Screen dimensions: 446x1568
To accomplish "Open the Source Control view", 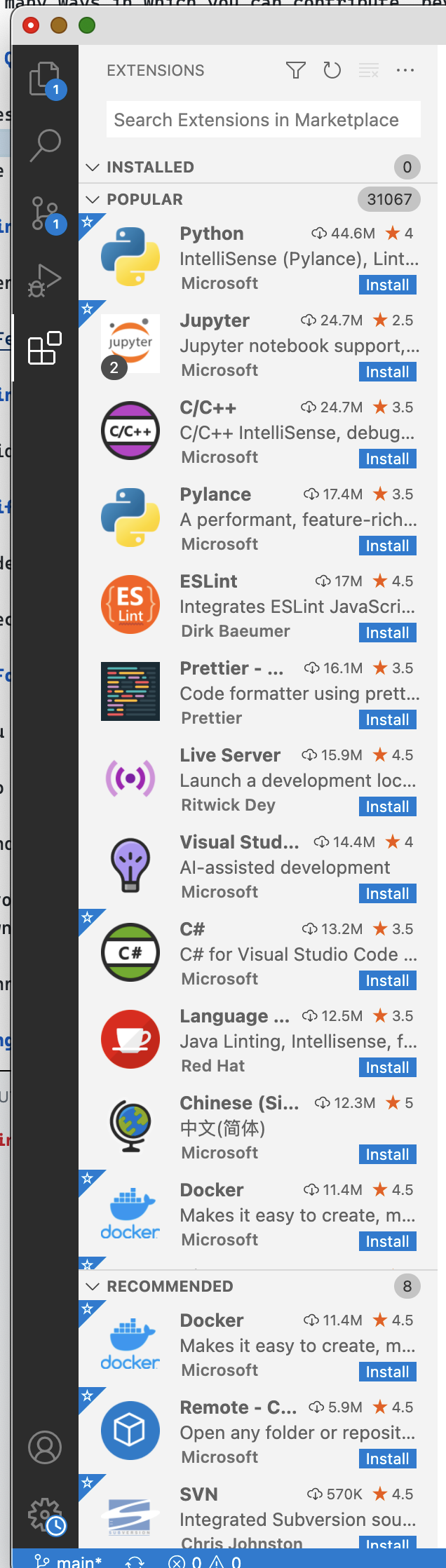I will 44,212.
